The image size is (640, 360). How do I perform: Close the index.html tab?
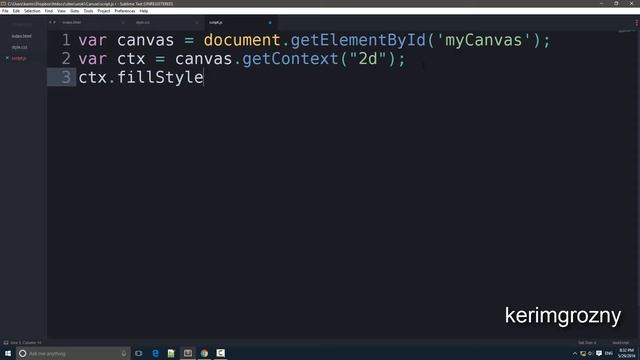click(x=123, y=22)
